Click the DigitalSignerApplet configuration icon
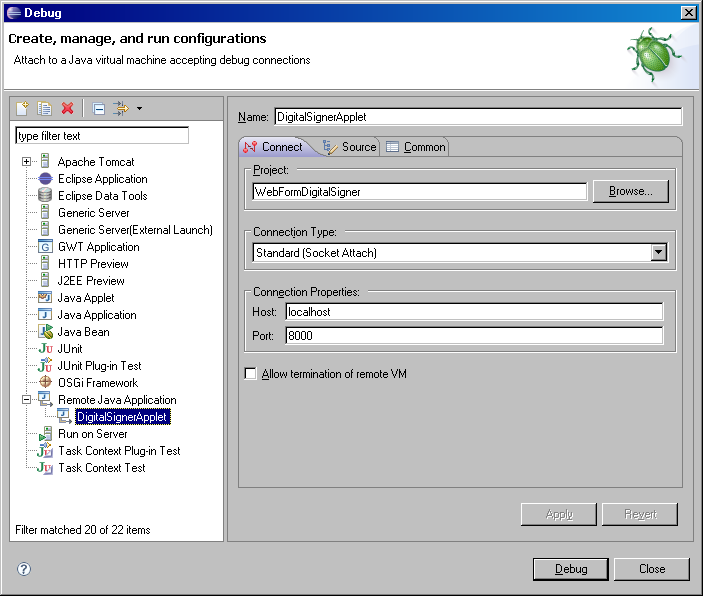This screenshot has height=596, width=703. pyautogui.click(x=64, y=417)
